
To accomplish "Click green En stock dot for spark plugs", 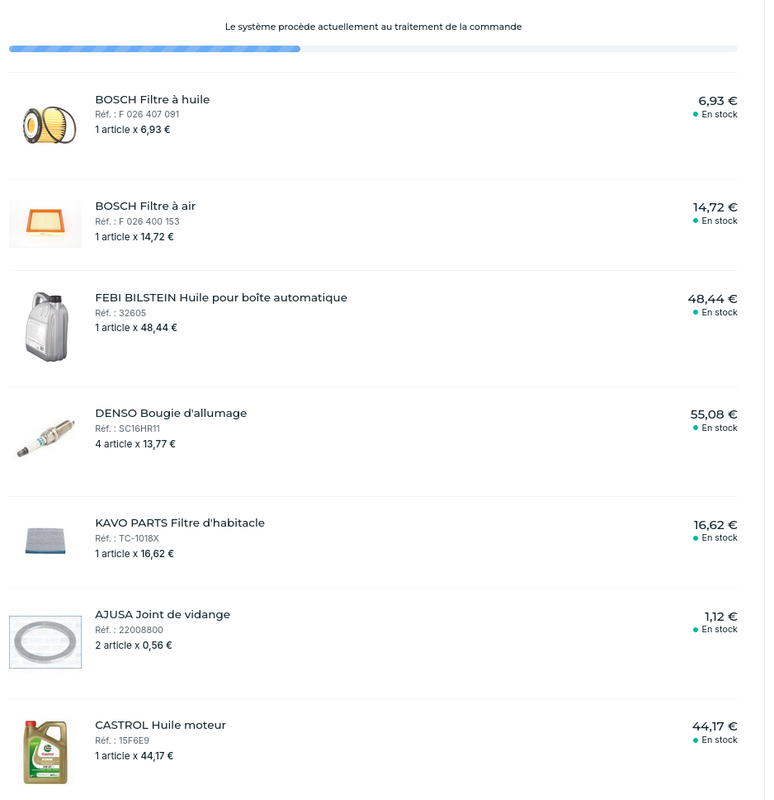I will coord(696,428).
